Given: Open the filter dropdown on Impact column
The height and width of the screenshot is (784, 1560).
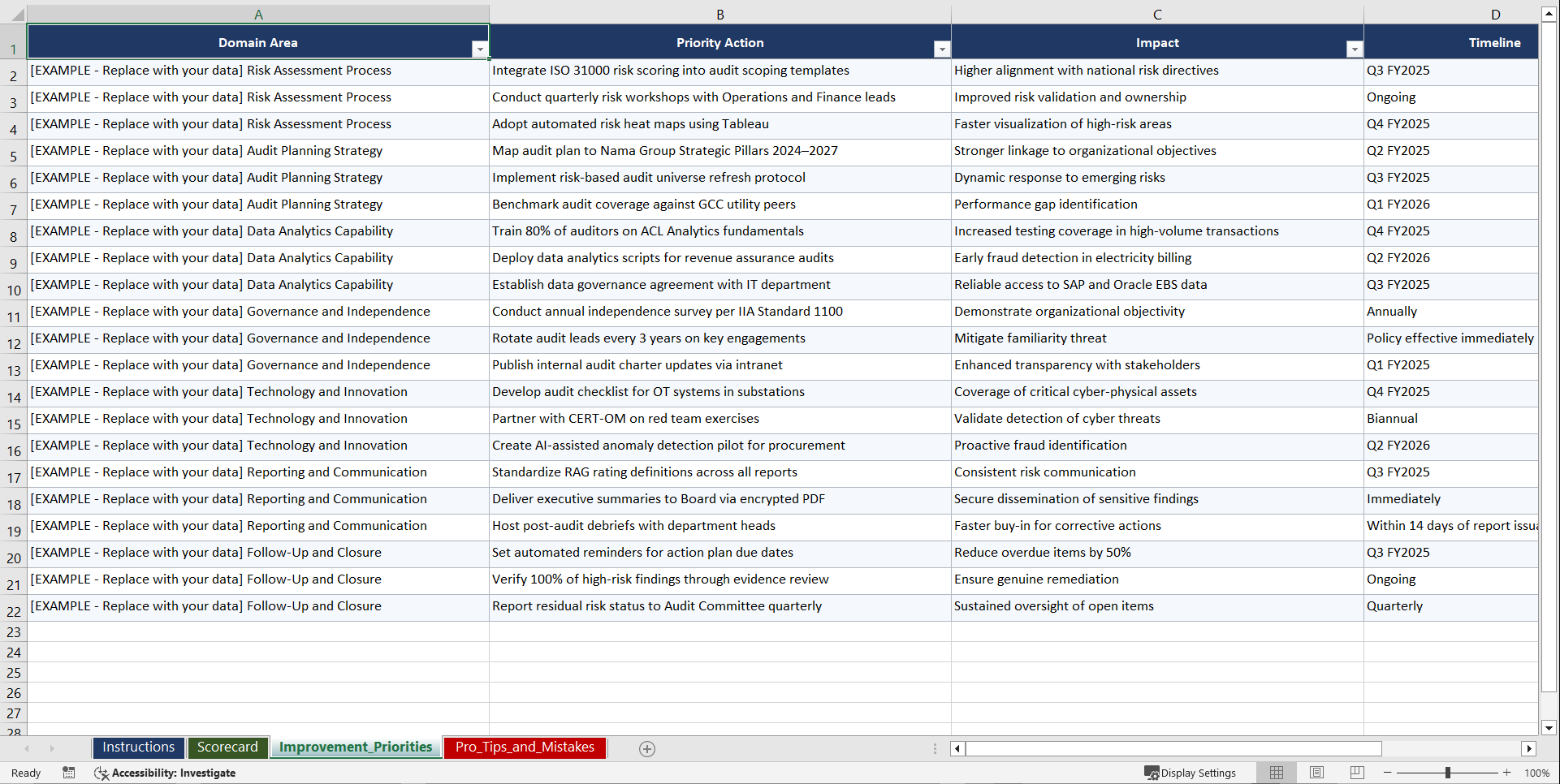Looking at the screenshot, I should coord(1354,49).
